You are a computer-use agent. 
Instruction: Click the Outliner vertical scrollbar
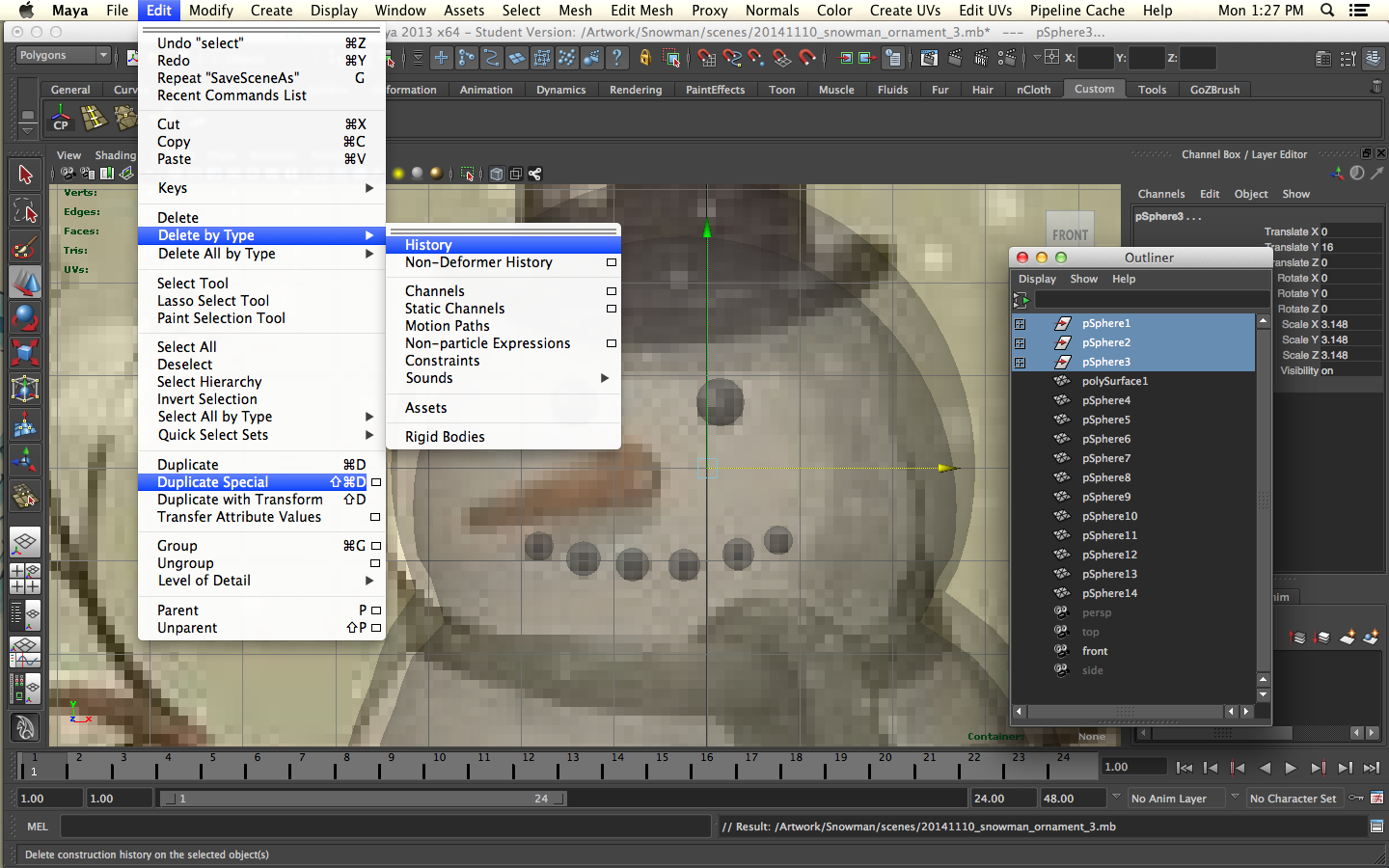tap(1263, 500)
